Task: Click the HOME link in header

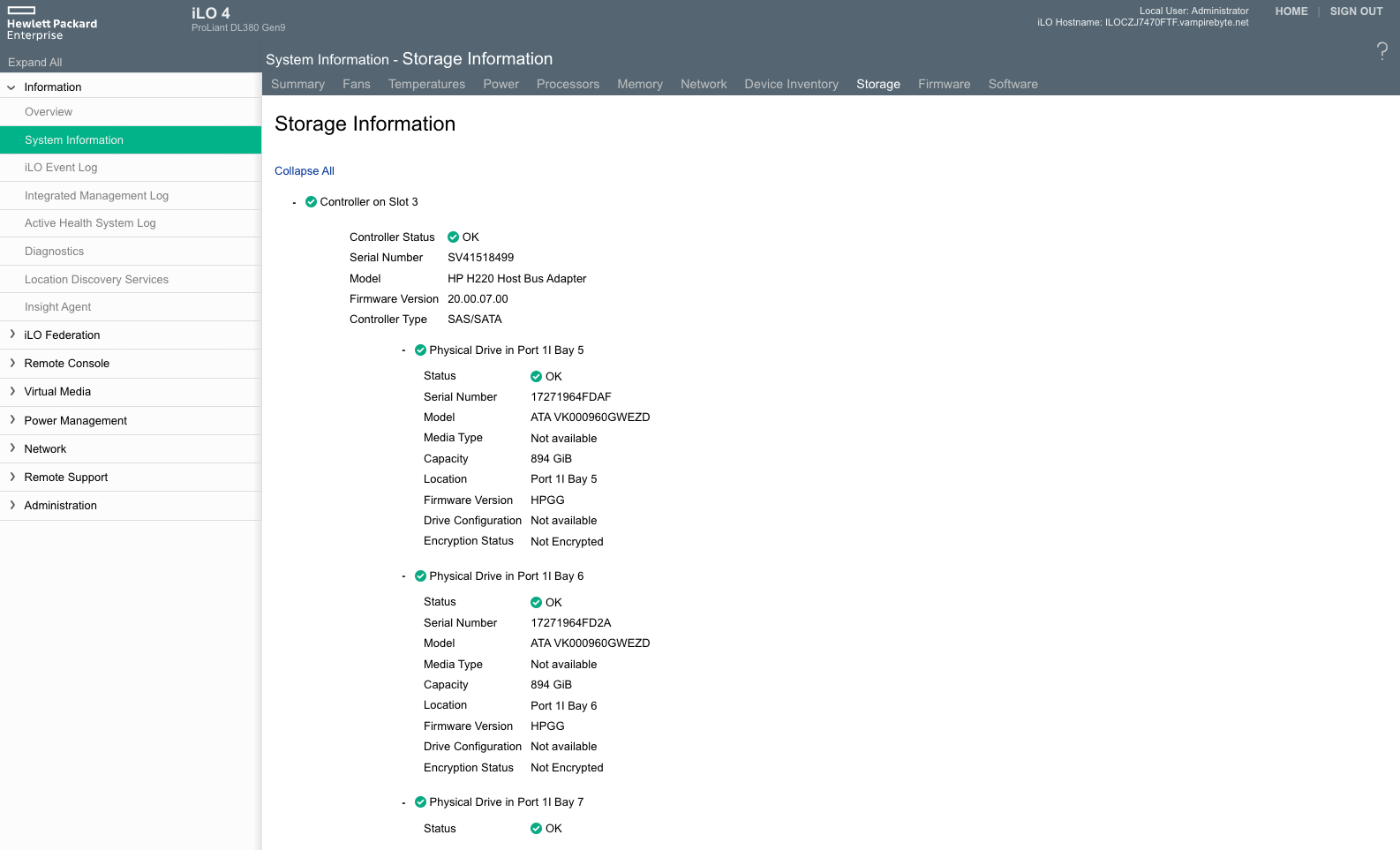Action: [x=1291, y=11]
